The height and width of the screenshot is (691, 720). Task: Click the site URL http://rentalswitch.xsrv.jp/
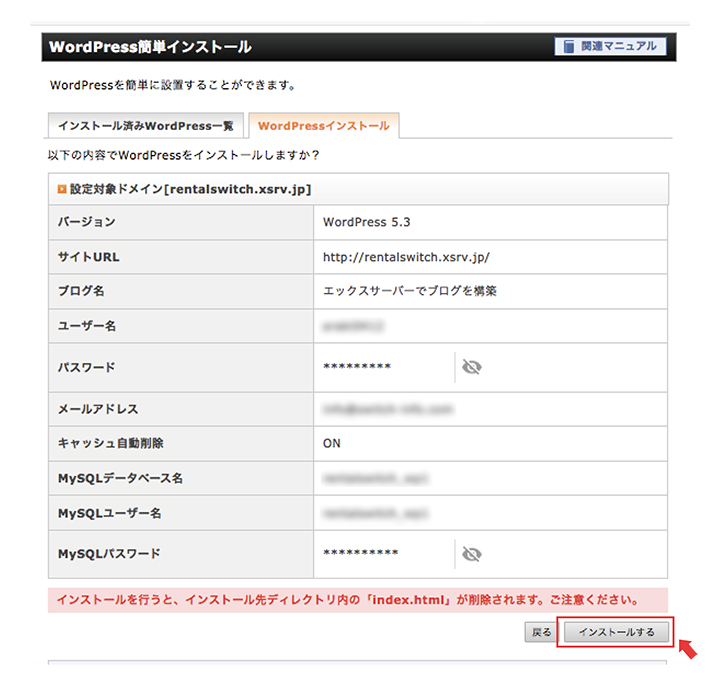[x=406, y=257]
